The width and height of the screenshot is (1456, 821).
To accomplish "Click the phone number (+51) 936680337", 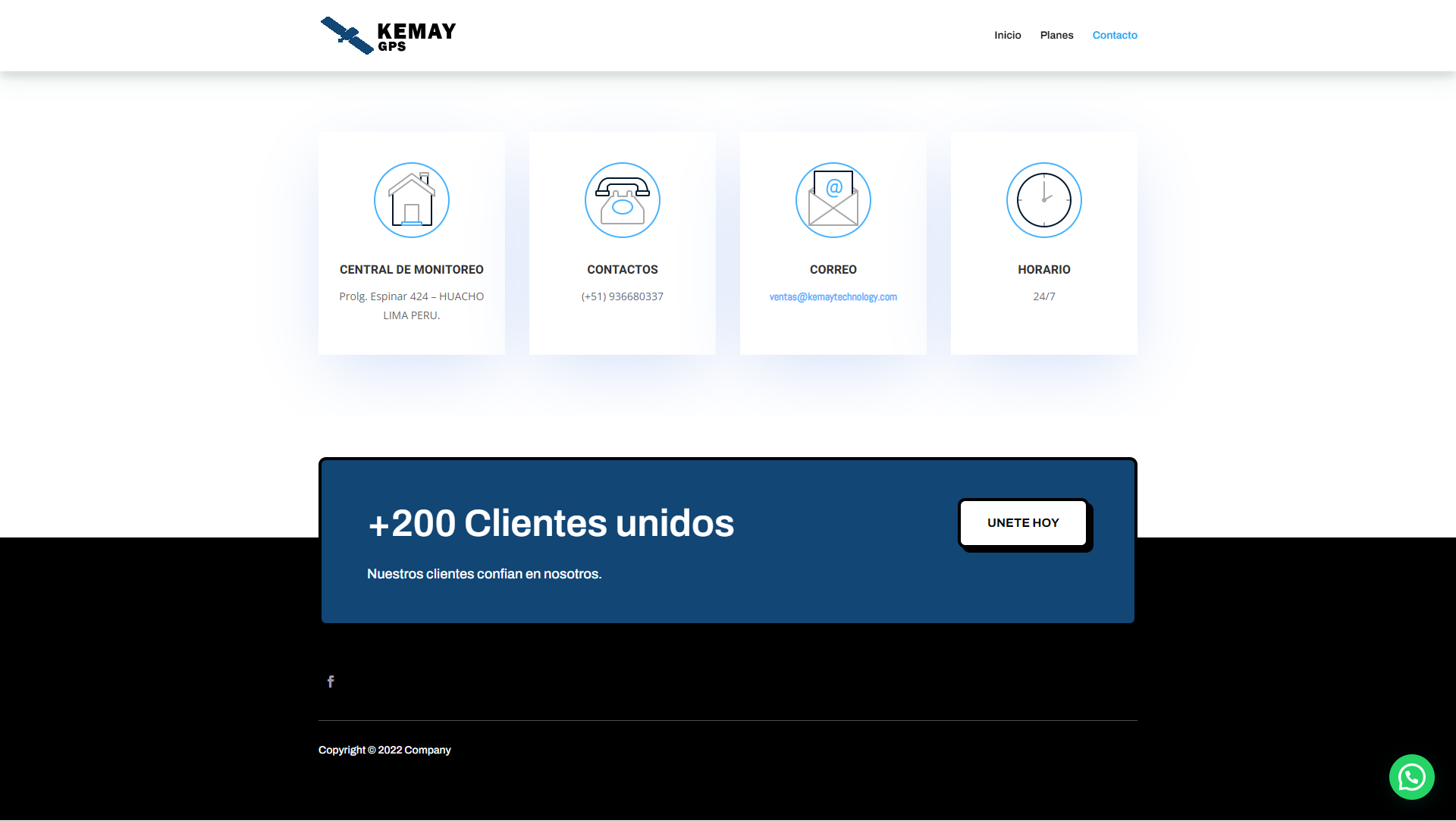I will [x=623, y=296].
